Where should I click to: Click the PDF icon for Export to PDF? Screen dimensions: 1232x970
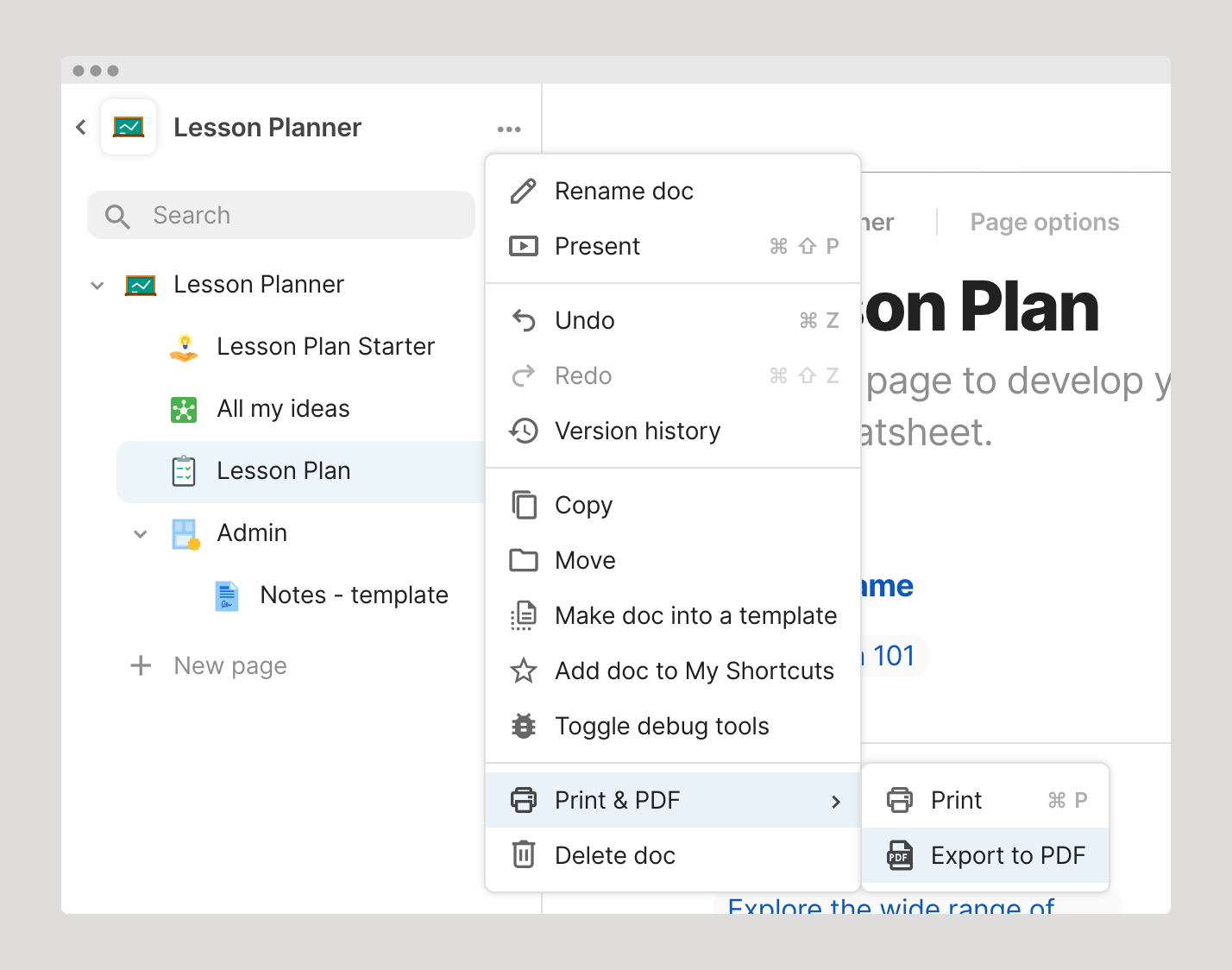pos(900,855)
